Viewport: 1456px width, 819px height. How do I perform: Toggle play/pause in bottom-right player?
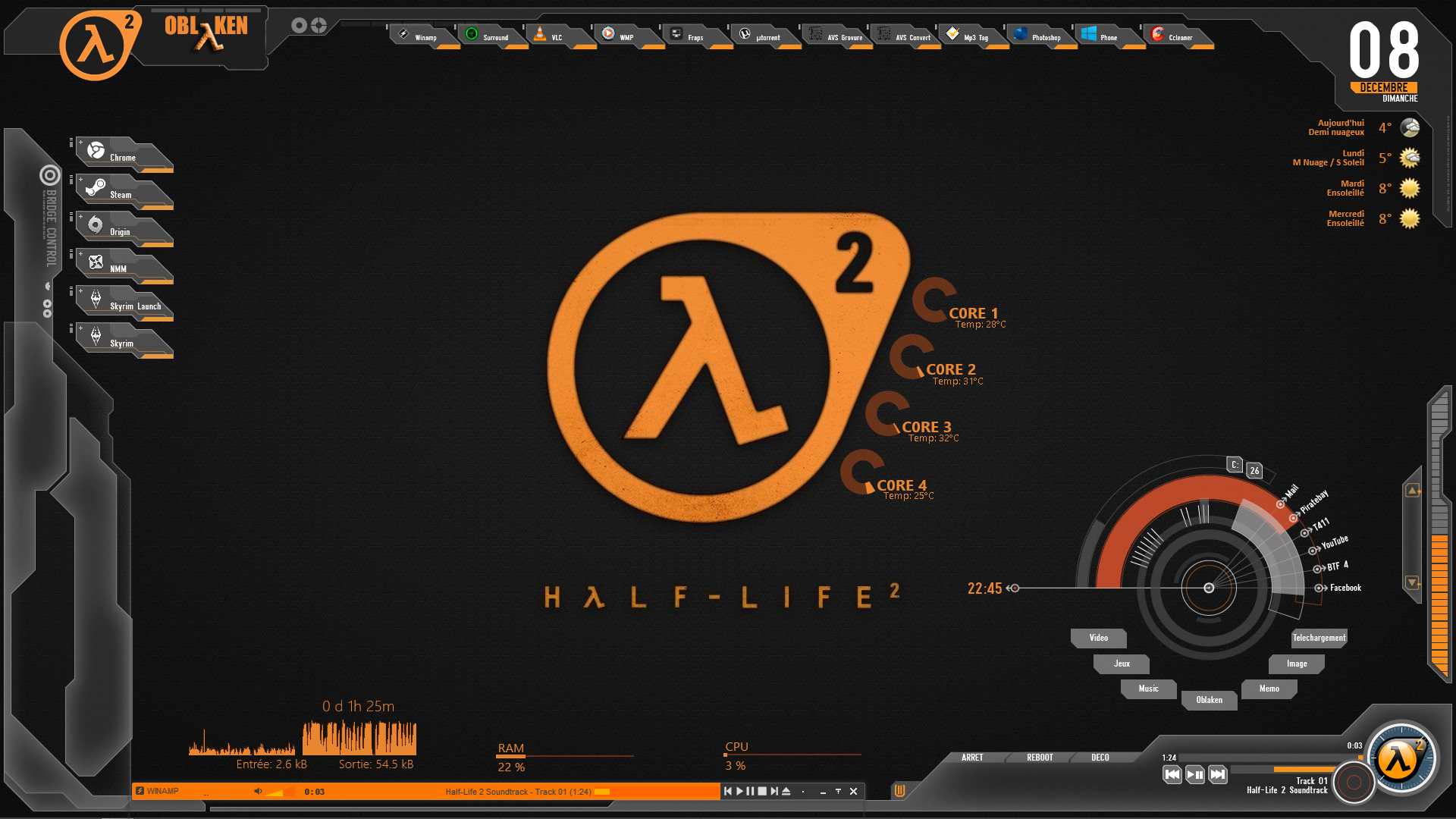1195,774
